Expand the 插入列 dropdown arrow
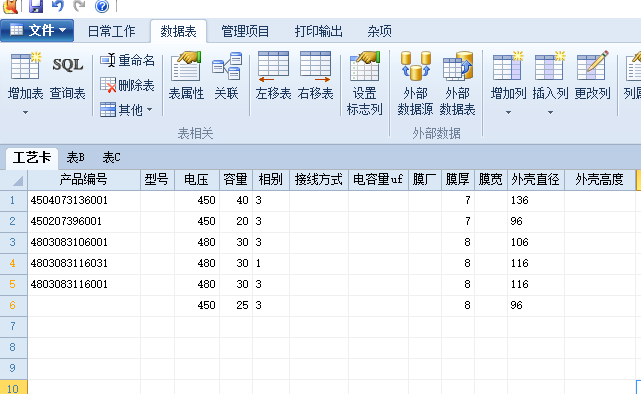 click(x=550, y=112)
